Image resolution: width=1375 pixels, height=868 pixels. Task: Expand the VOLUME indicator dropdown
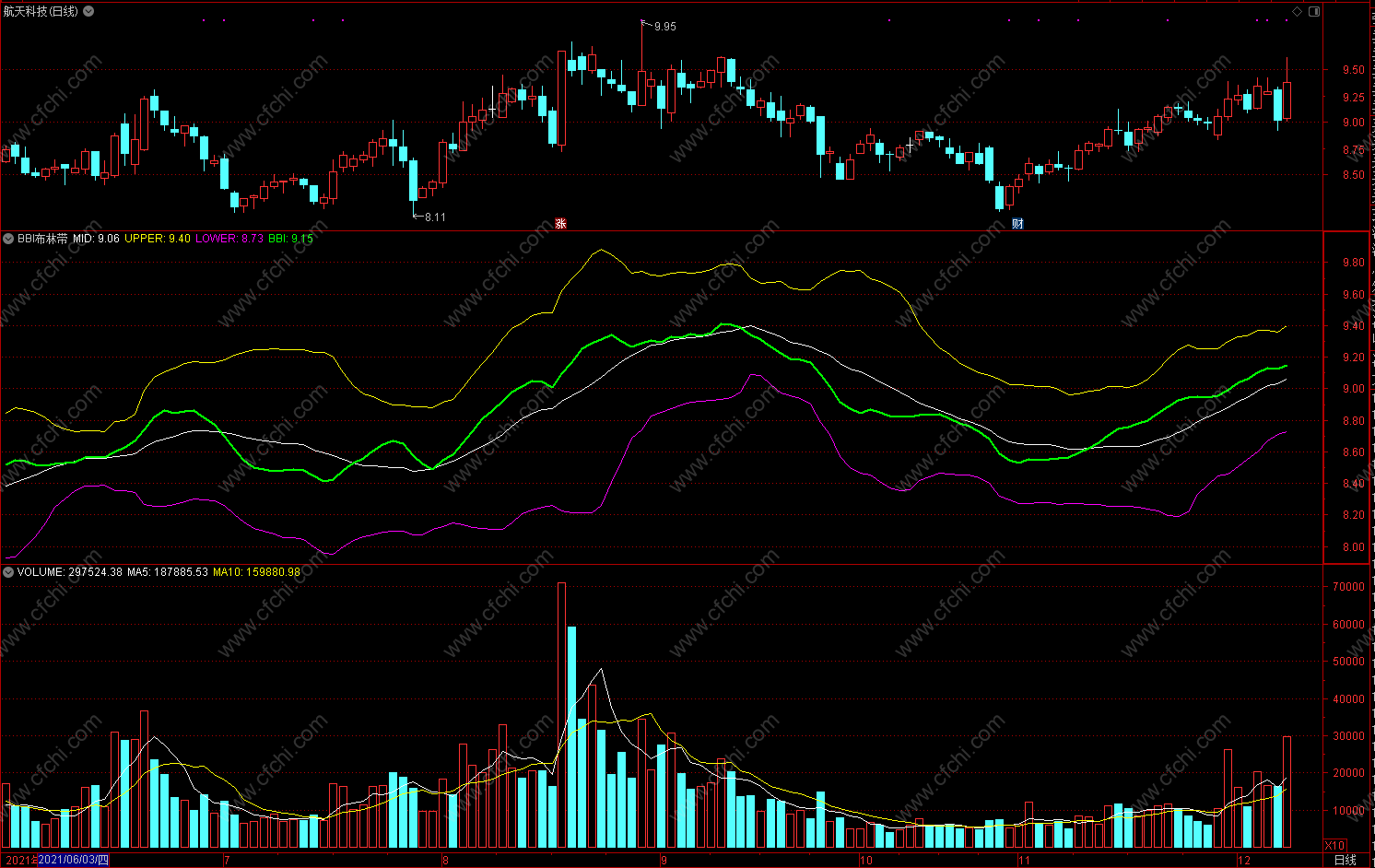point(8,571)
